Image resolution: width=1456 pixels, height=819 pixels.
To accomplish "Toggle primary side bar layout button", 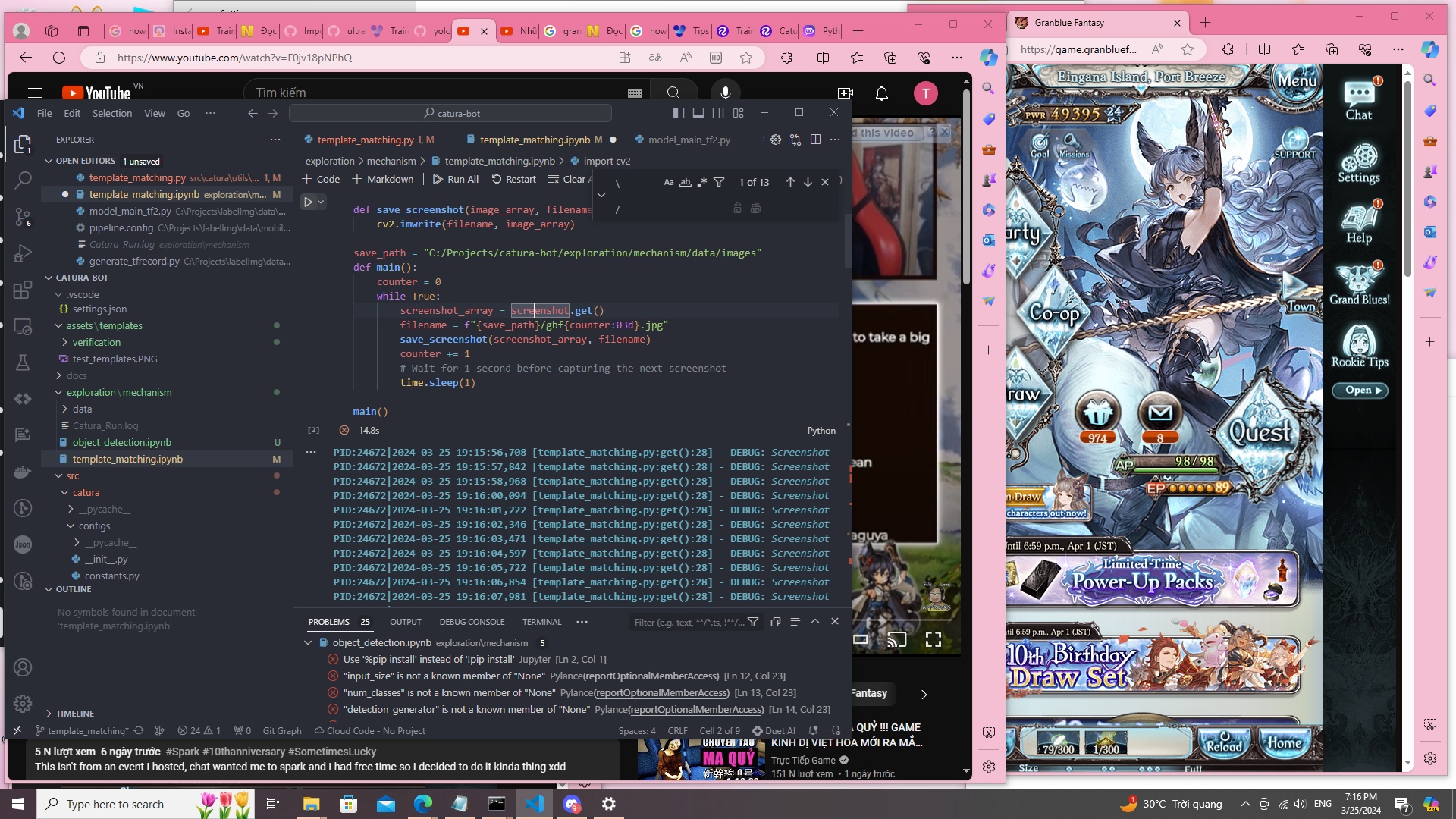I will click(x=678, y=113).
